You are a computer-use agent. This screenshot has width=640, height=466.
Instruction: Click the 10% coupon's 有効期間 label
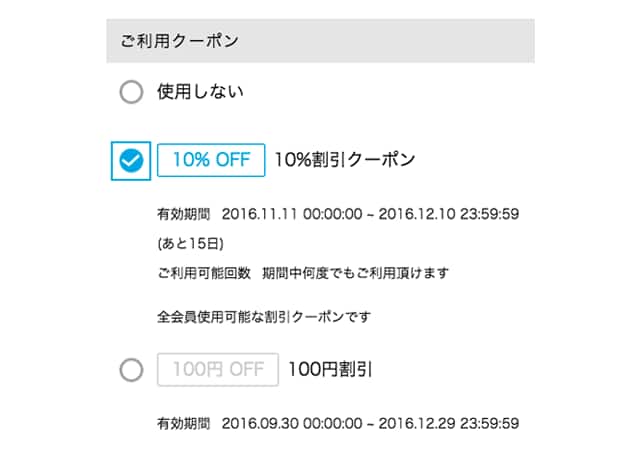coord(183,214)
